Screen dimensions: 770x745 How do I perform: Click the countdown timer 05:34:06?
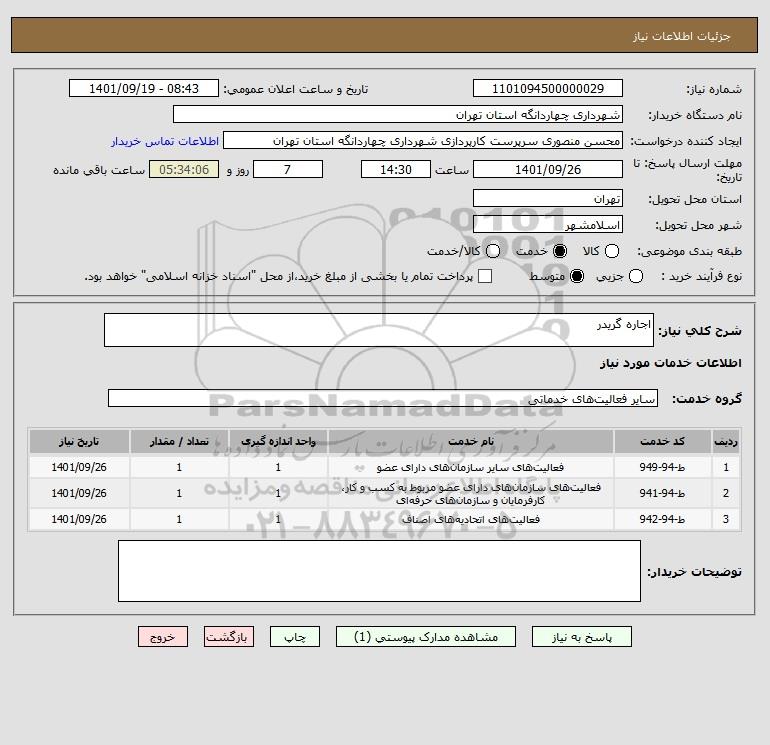[x=184, y=169]
